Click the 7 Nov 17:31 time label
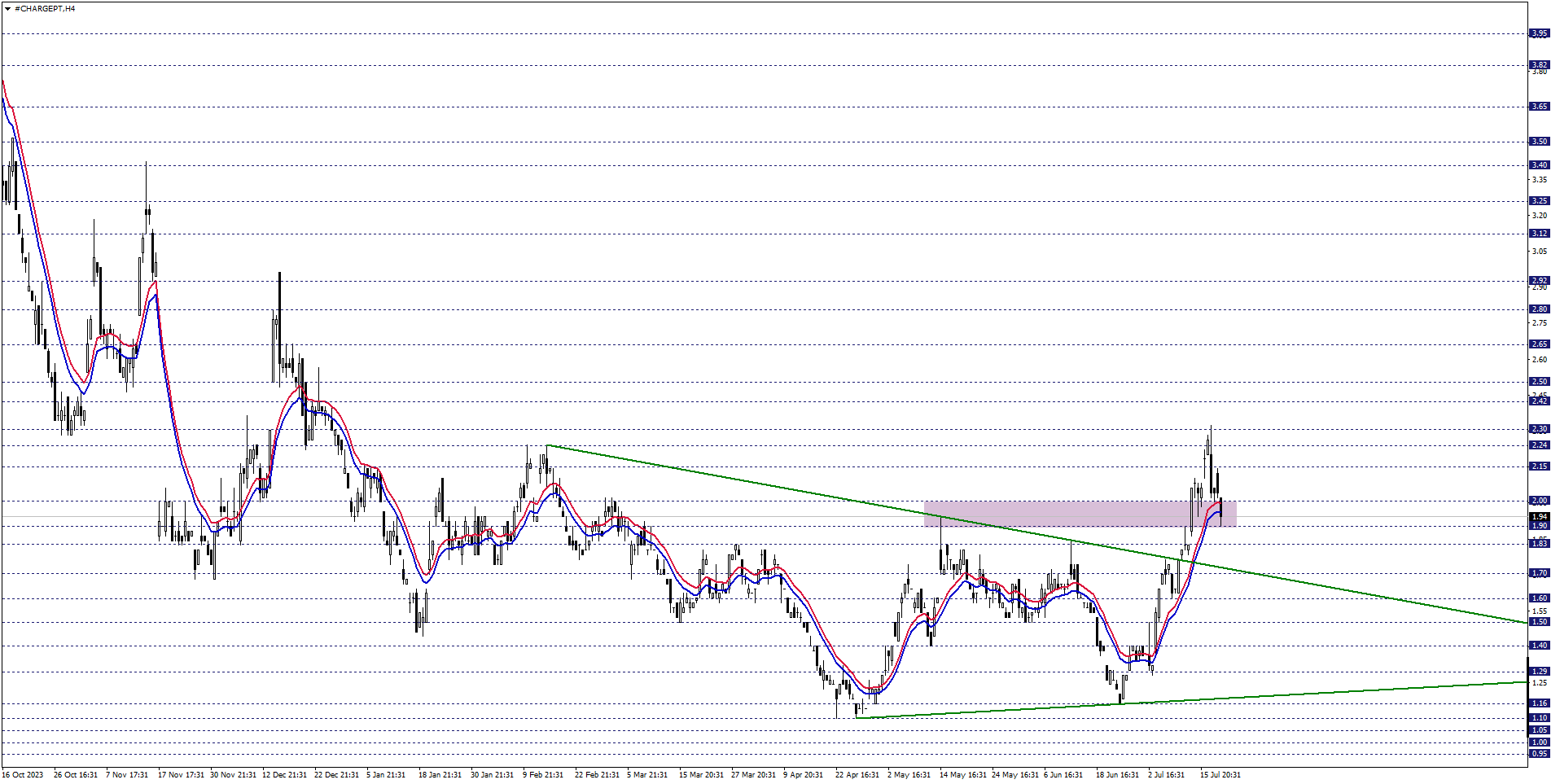 [x=128, y=775]
